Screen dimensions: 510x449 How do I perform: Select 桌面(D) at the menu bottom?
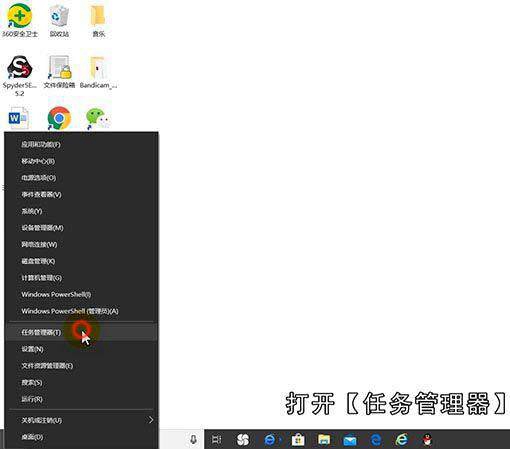coord(81,437)
